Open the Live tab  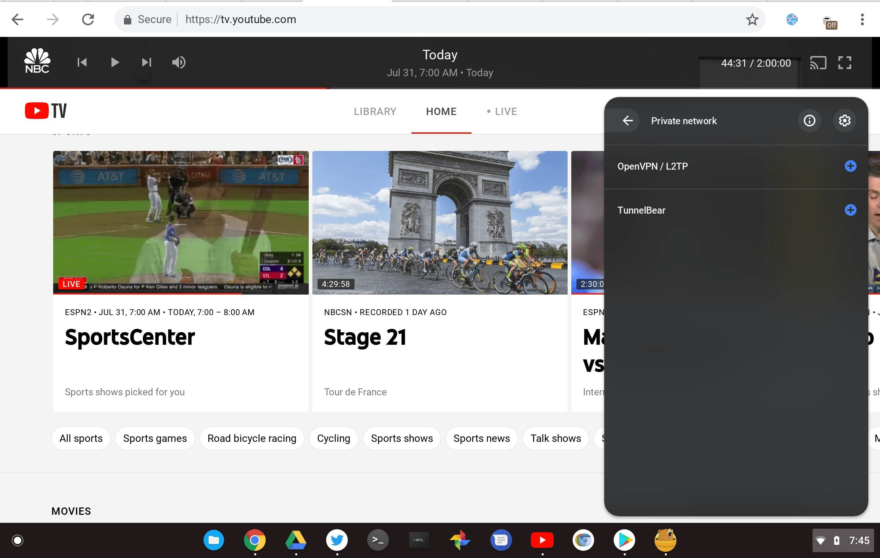(x=502, y=112)
